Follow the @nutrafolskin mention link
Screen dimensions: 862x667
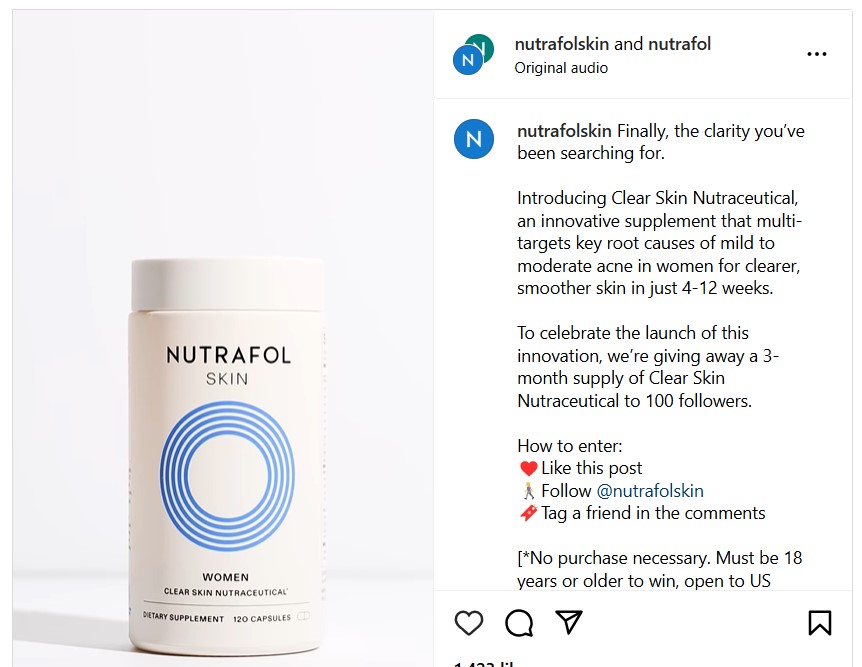[x=650, y=490]
